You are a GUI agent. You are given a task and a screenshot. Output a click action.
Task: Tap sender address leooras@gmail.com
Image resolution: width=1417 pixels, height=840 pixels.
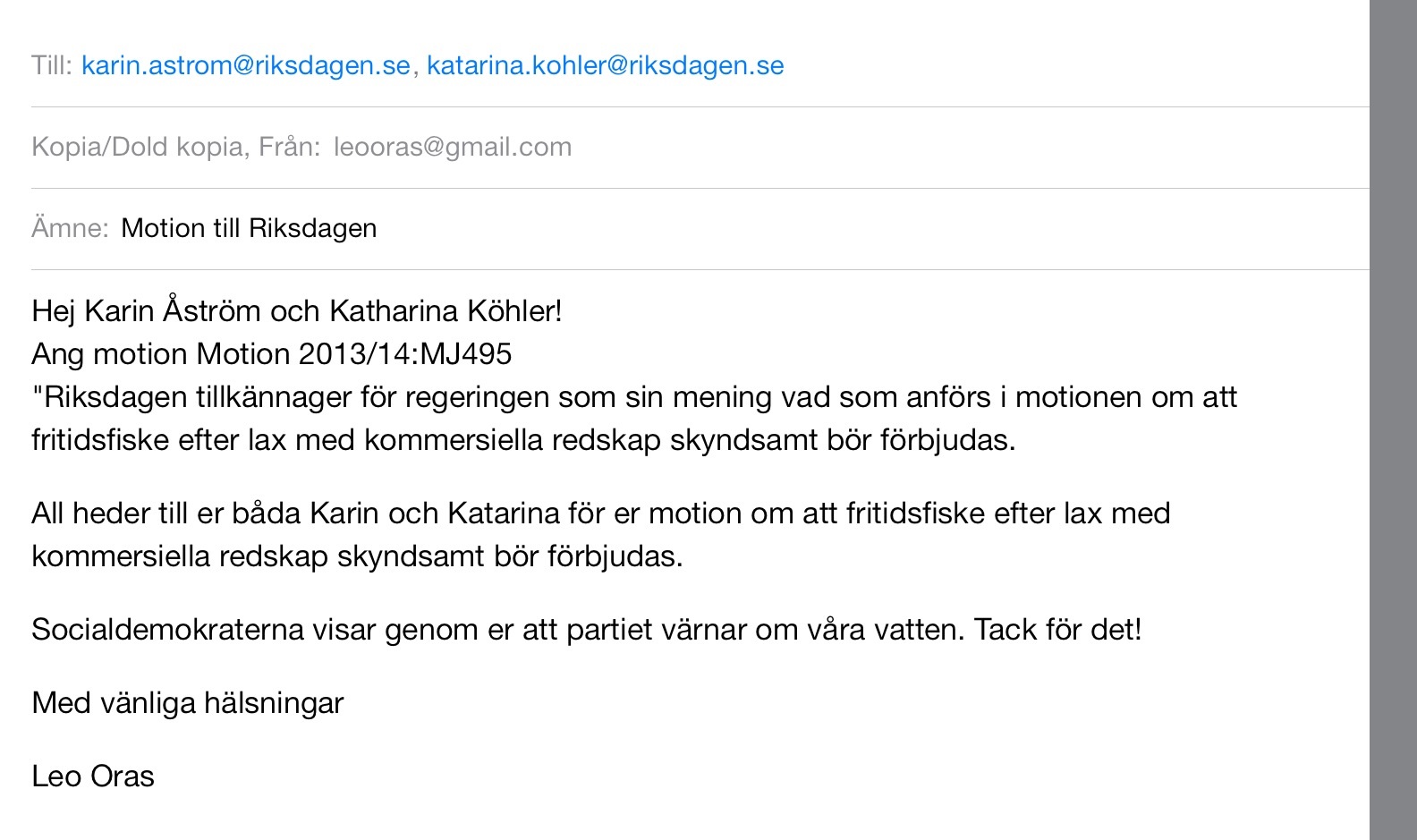coord(452,147)
